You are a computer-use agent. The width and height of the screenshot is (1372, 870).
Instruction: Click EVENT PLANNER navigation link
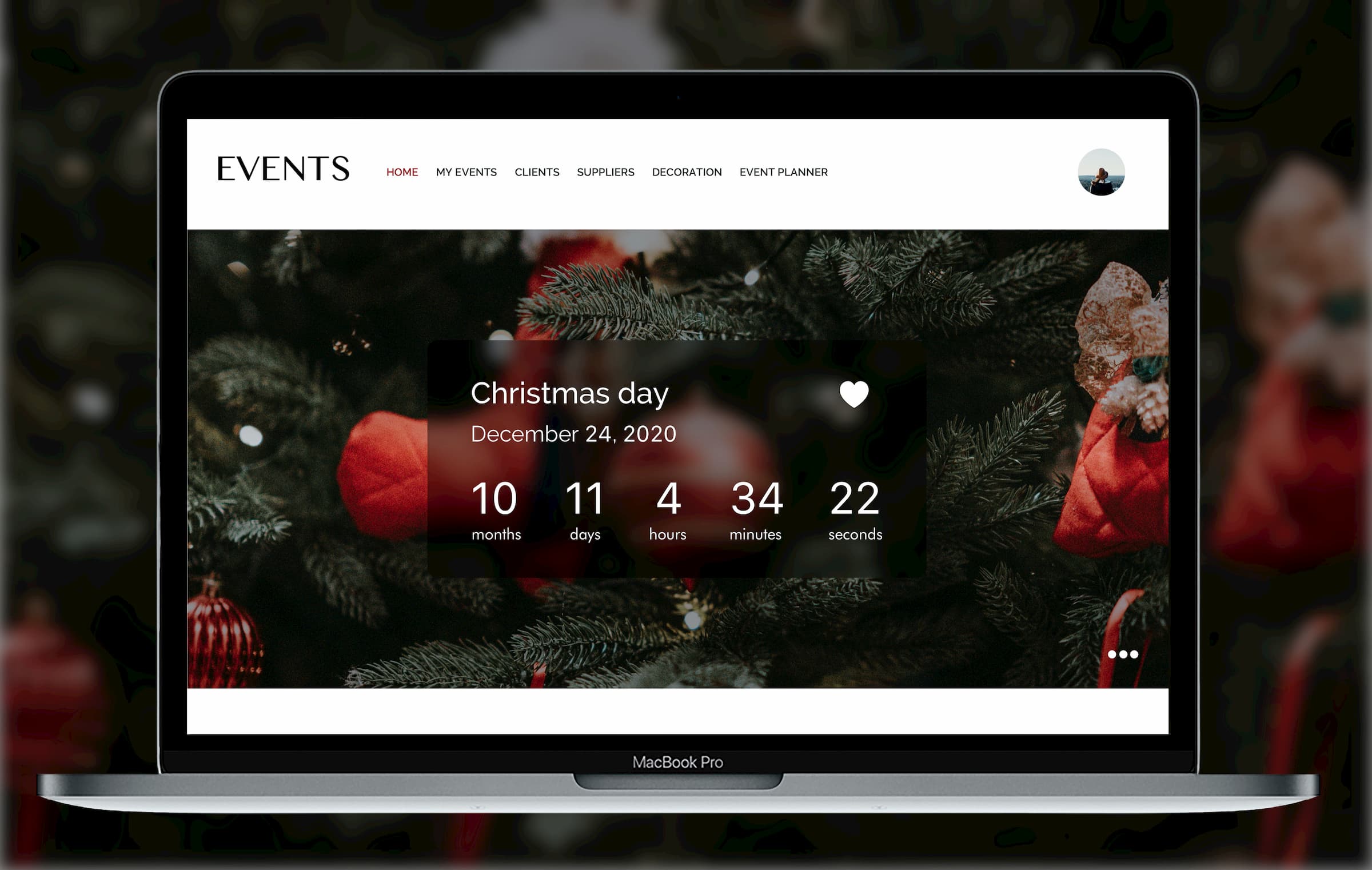pyautogui.click(x=783, y=171)
